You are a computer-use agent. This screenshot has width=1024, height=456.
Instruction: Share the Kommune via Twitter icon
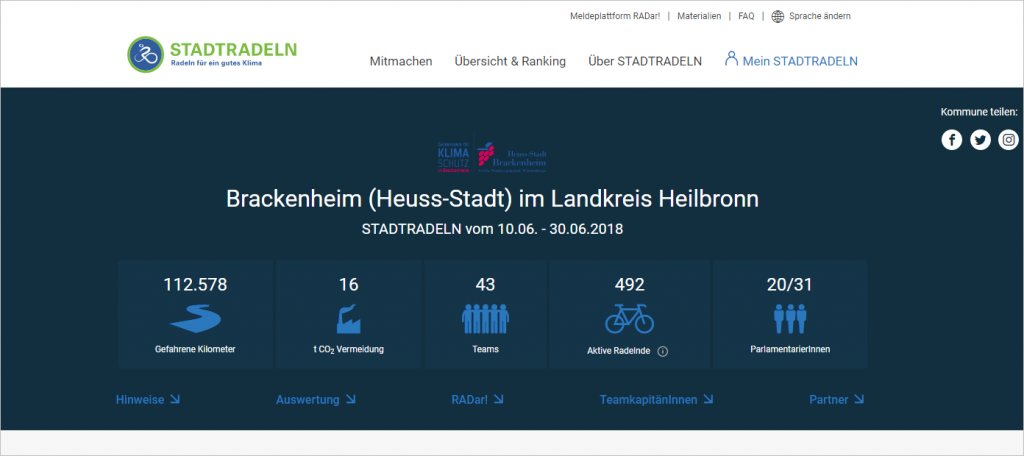point(980,140)
